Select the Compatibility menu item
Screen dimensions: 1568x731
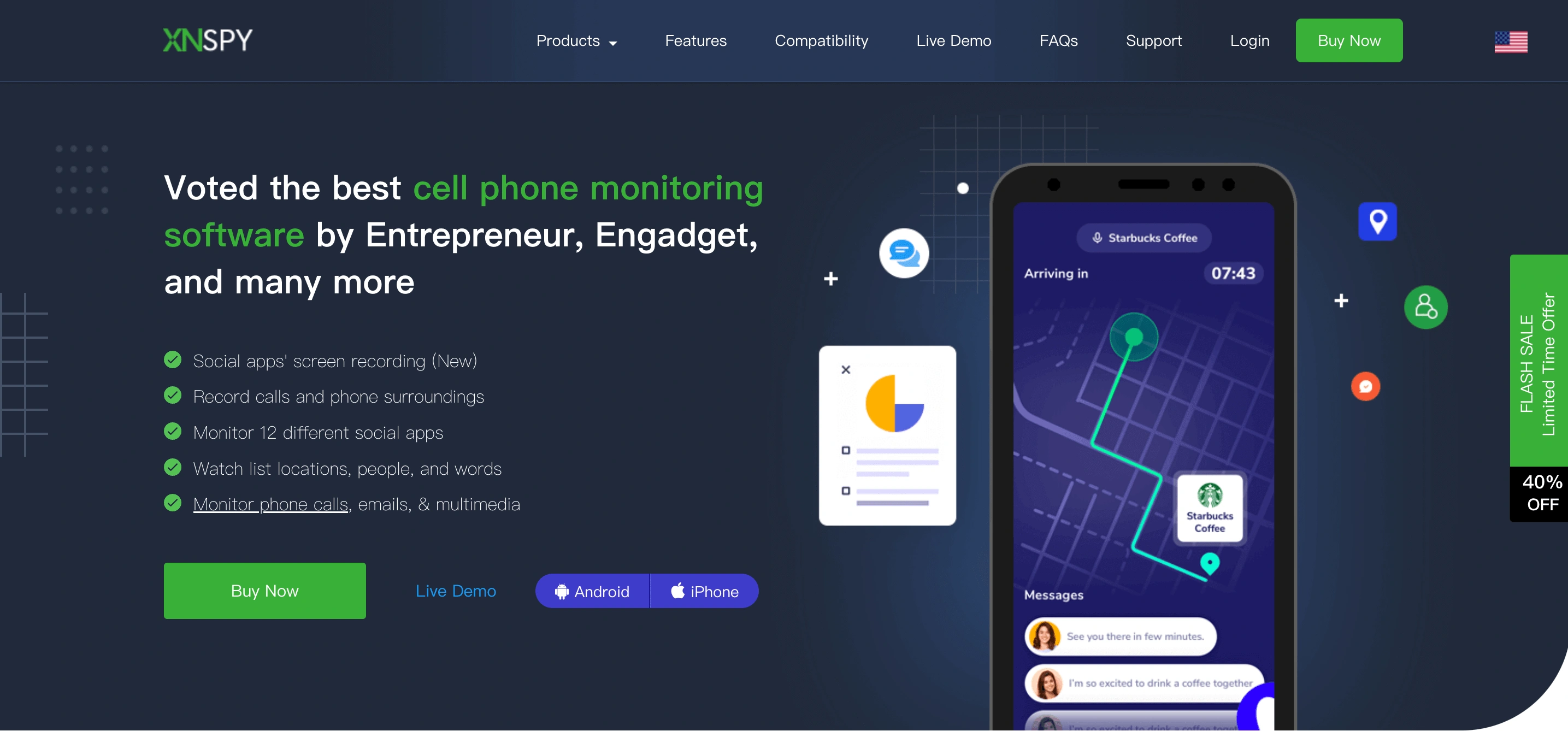[x=821, y=40]
